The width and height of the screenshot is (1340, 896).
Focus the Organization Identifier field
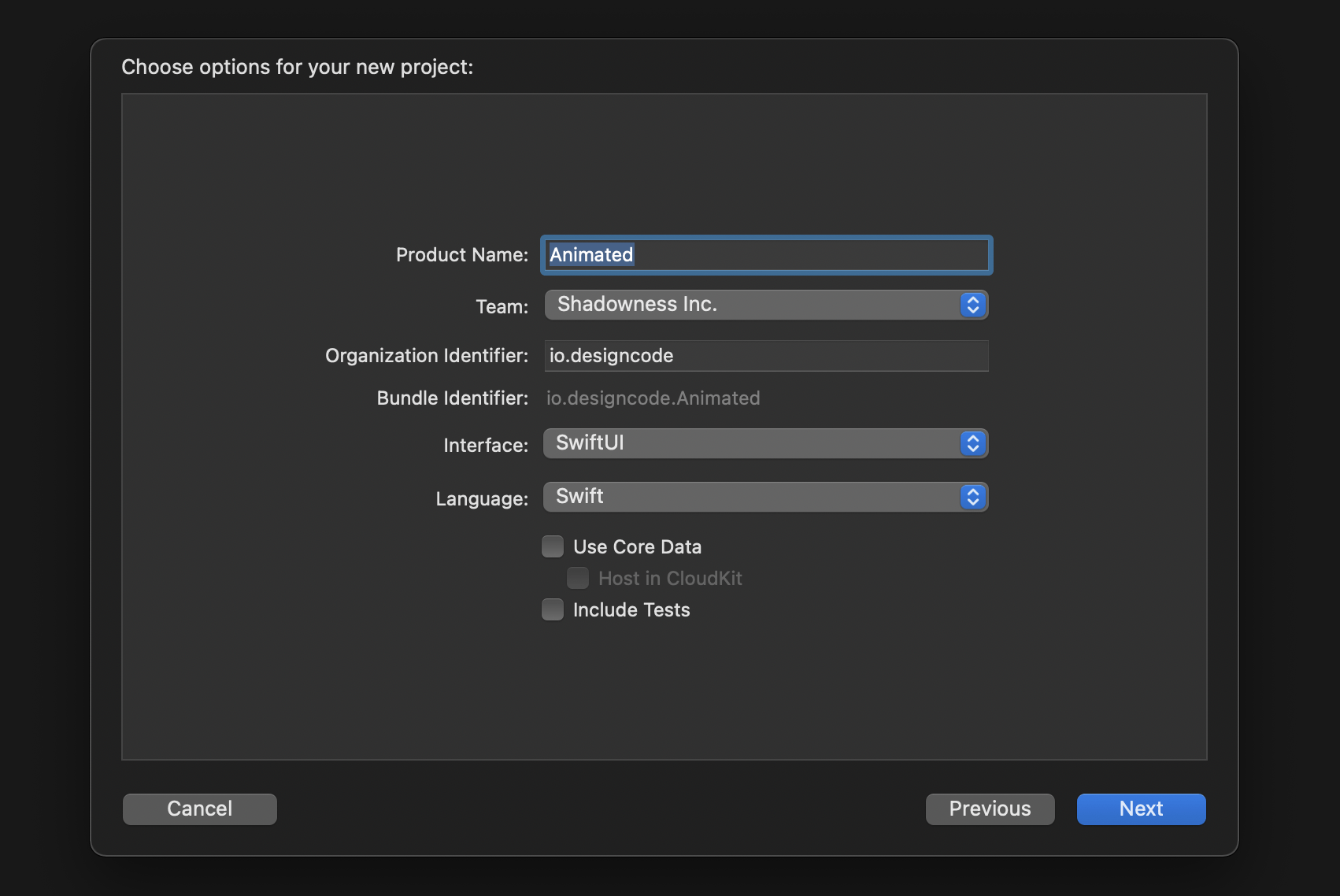coord(765,356)
